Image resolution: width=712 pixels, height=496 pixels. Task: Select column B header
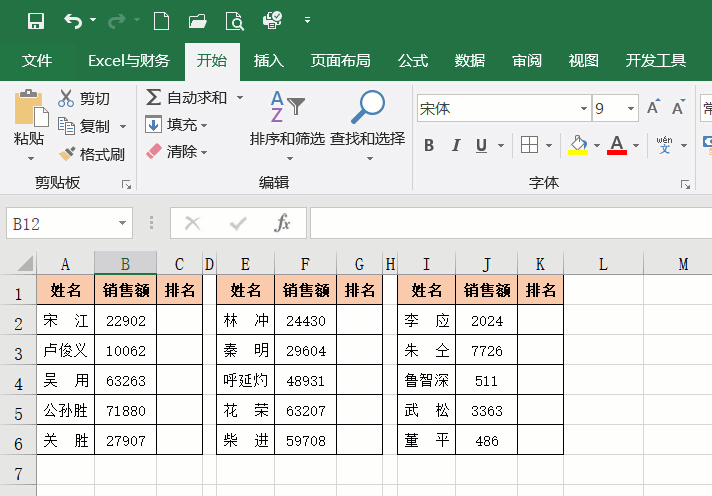click(x=125, y=264)
